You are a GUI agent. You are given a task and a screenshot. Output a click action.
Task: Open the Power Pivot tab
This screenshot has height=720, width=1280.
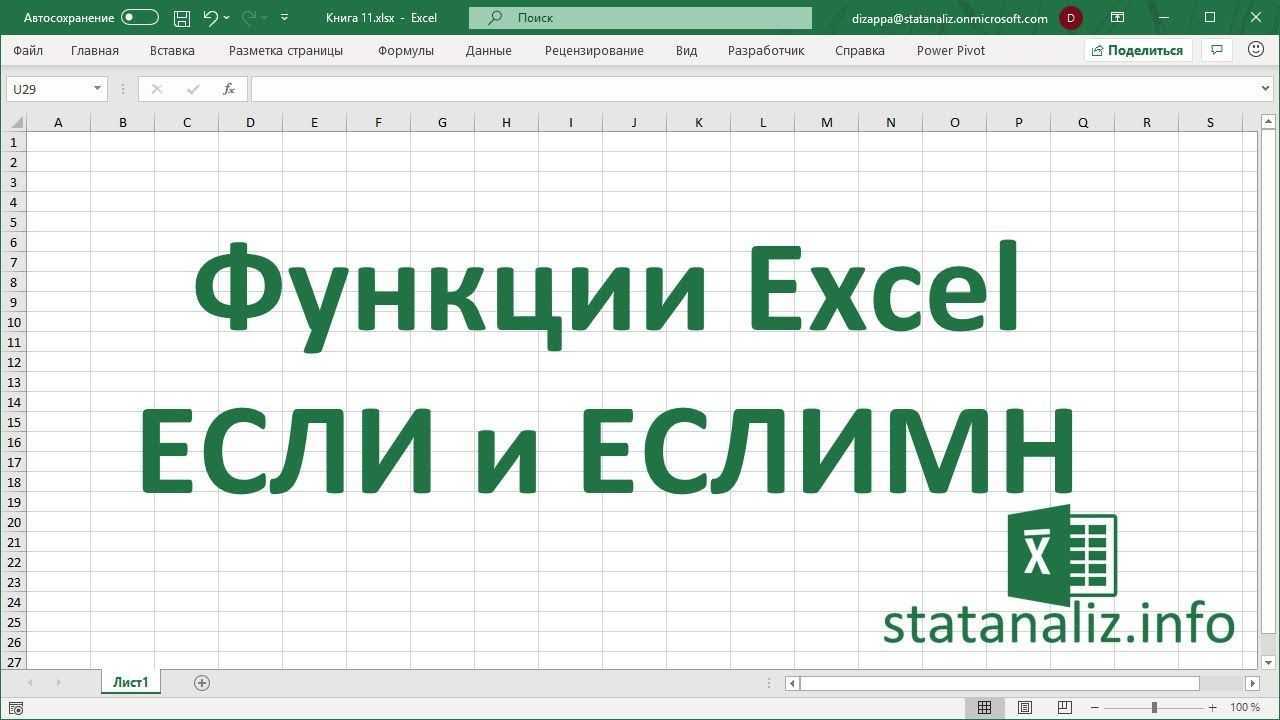coord(951,50)
